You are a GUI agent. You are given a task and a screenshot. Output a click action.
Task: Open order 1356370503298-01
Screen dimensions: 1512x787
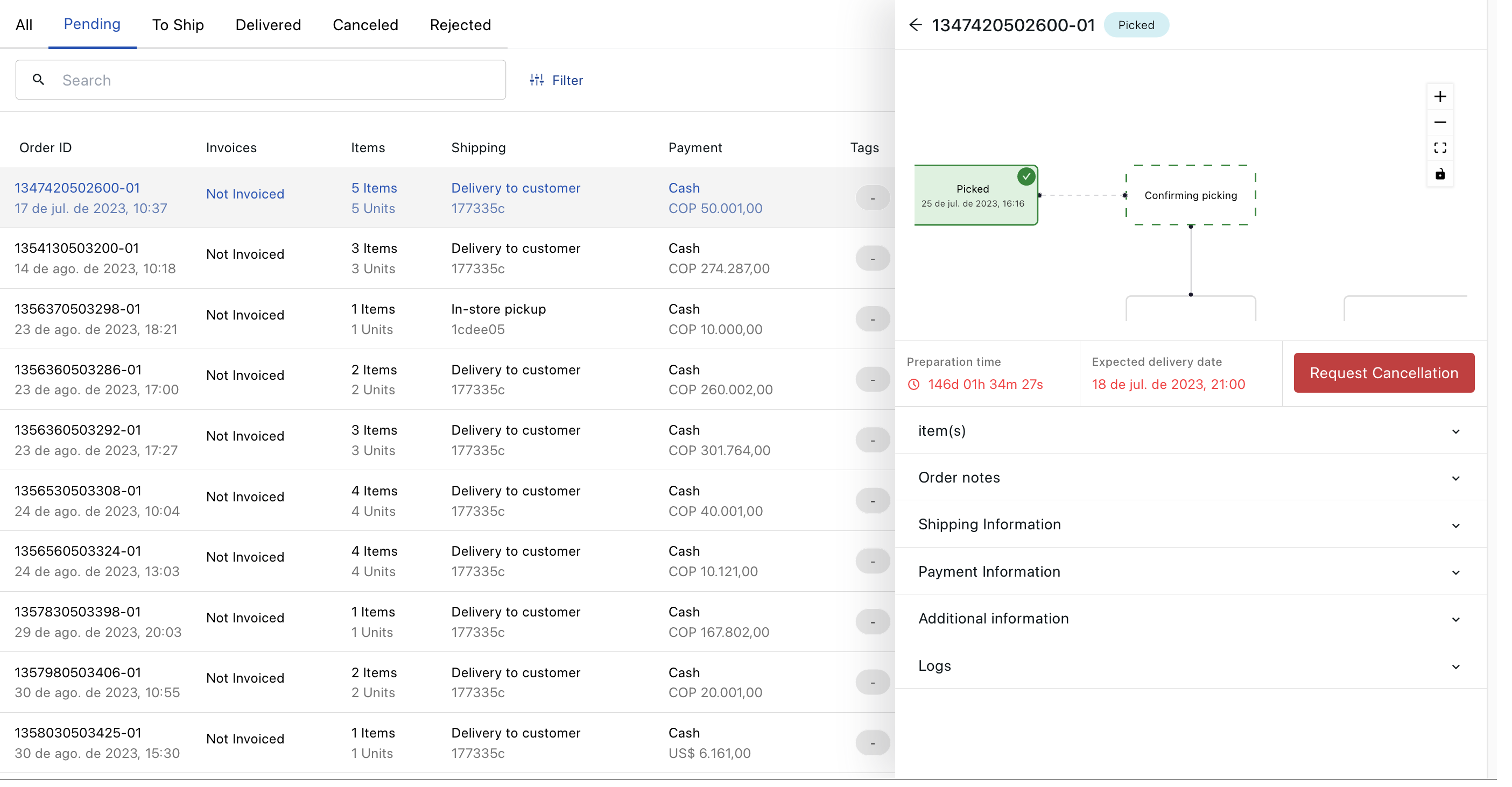(78, 309)
